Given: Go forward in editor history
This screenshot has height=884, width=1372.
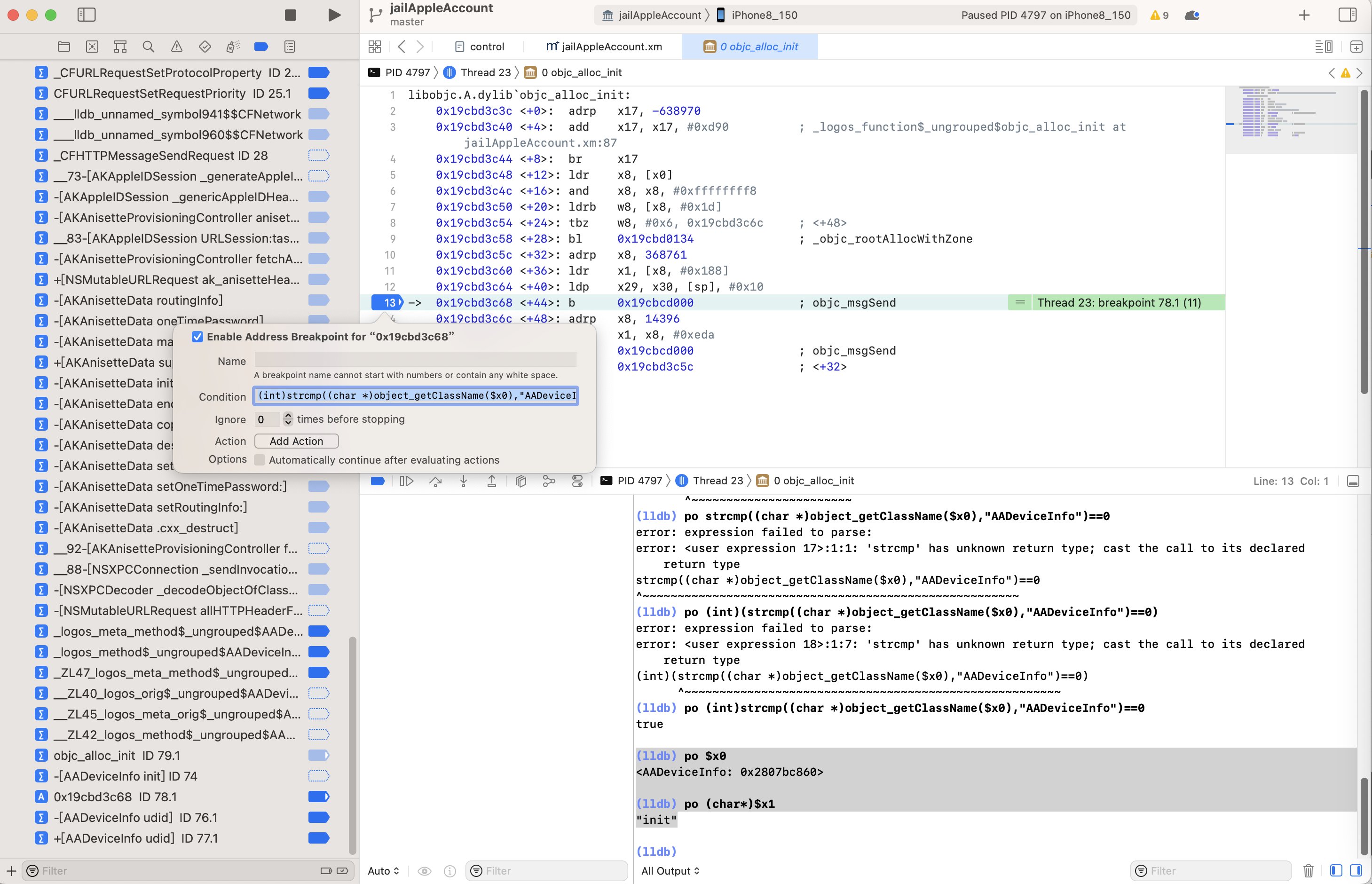Looking at the screenshot, I should coord(420,47).
